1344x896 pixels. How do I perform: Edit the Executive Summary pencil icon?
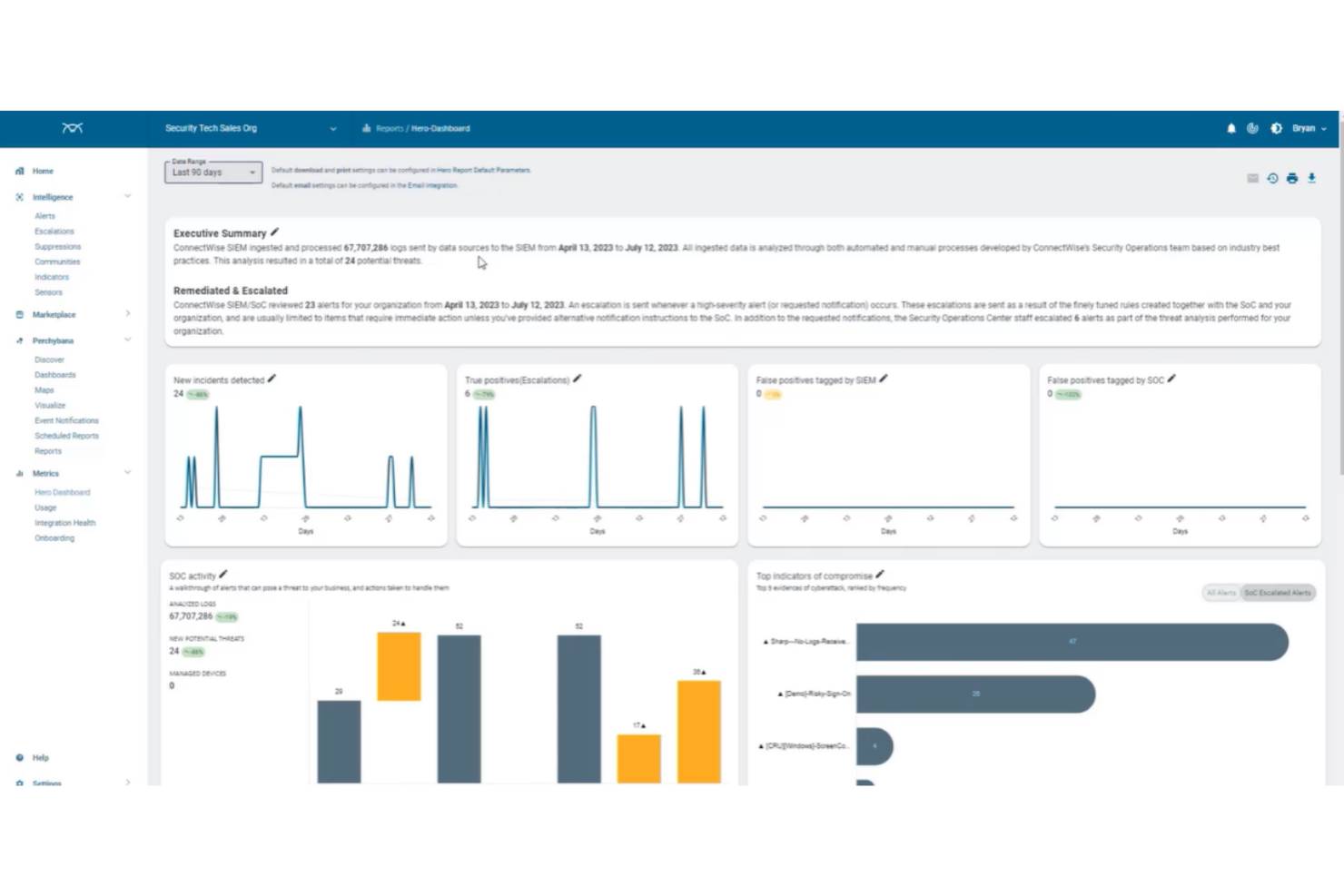(x=275, y=232)
